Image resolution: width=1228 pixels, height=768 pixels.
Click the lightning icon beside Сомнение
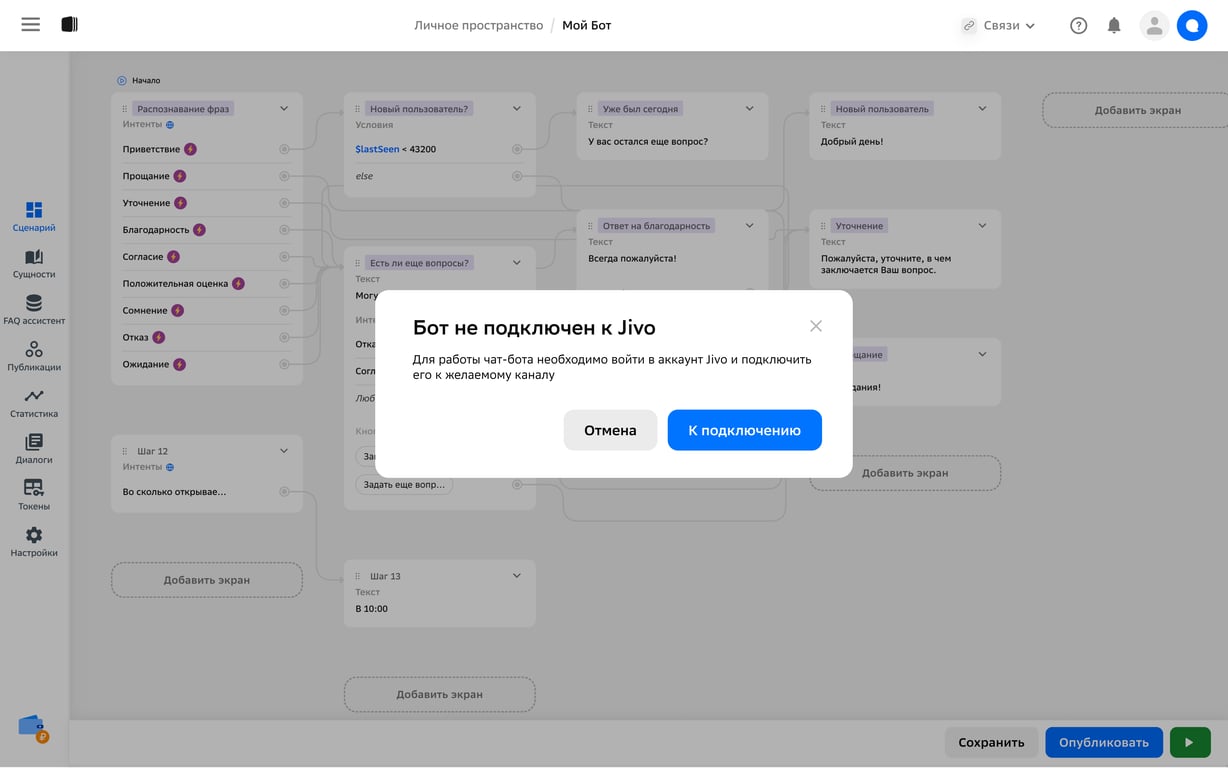pyautogui.click(x=178, y=310)
